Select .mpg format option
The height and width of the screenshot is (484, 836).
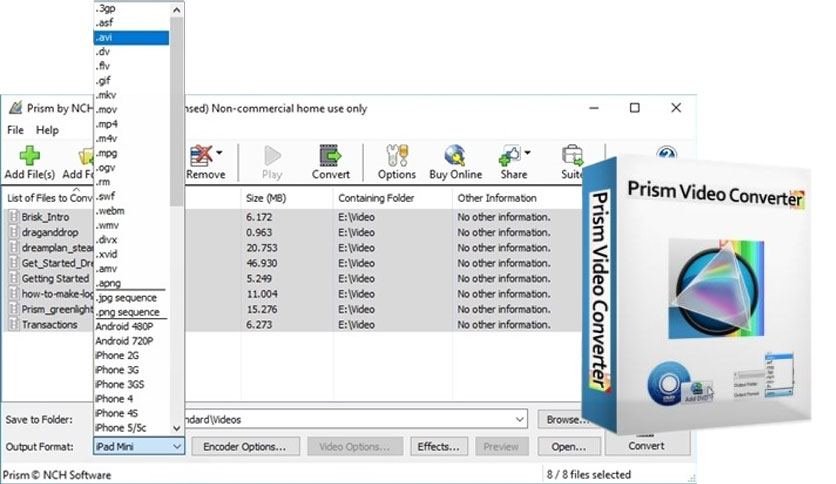(132, 153)
